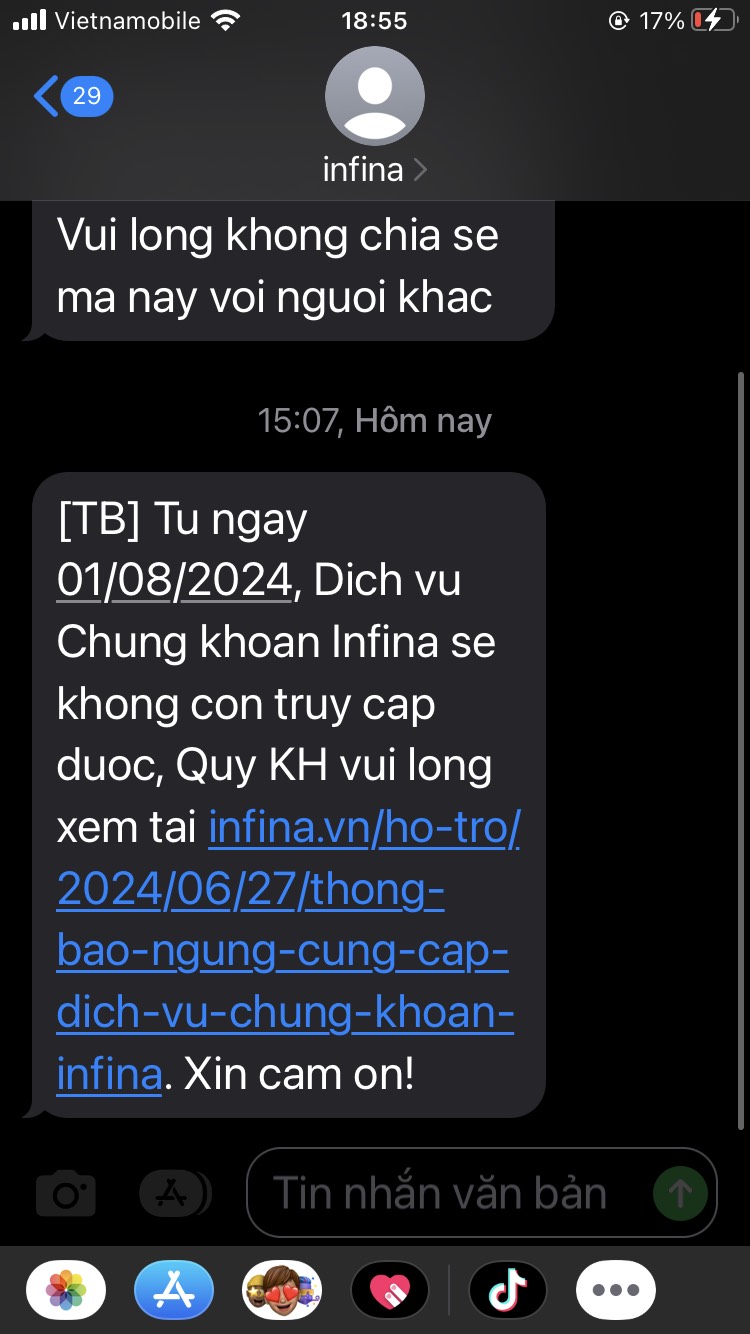Open the more apps ellipsis button

tap(616, 1290)
